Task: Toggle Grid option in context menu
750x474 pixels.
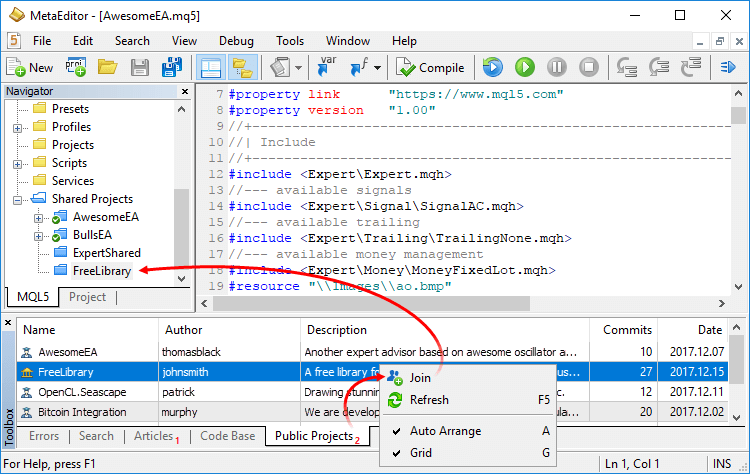Action: coord(422,452)
